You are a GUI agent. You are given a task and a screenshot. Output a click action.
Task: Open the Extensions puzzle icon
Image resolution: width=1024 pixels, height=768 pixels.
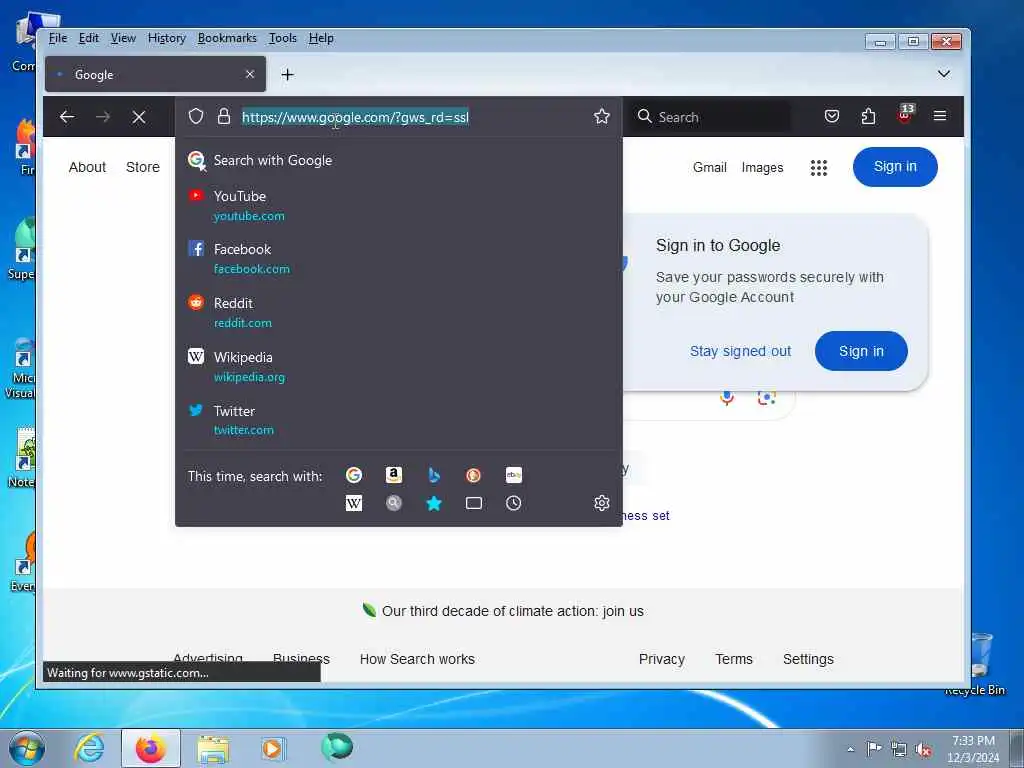point(868,116)
